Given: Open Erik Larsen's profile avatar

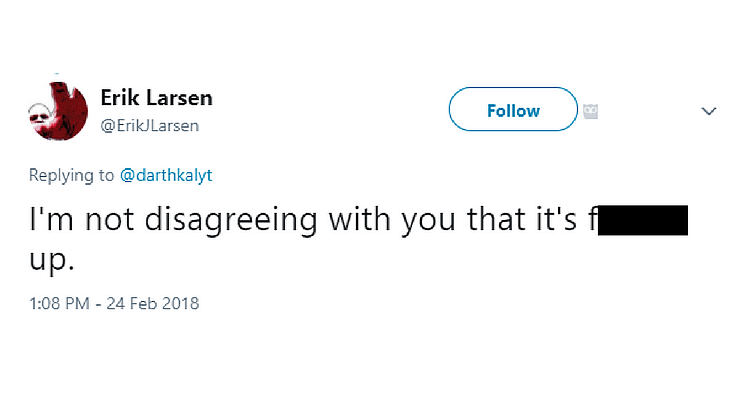Looking at the screenshot, I should coord(58,111).
